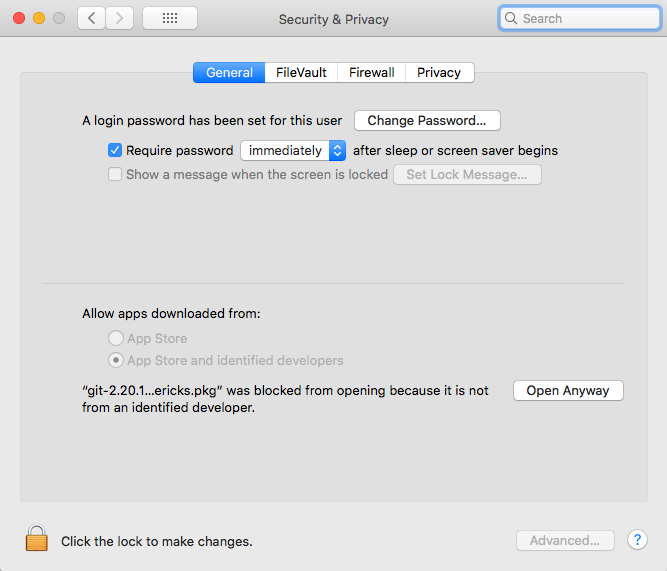Close the Security & Privacy window

coord(19,18)
